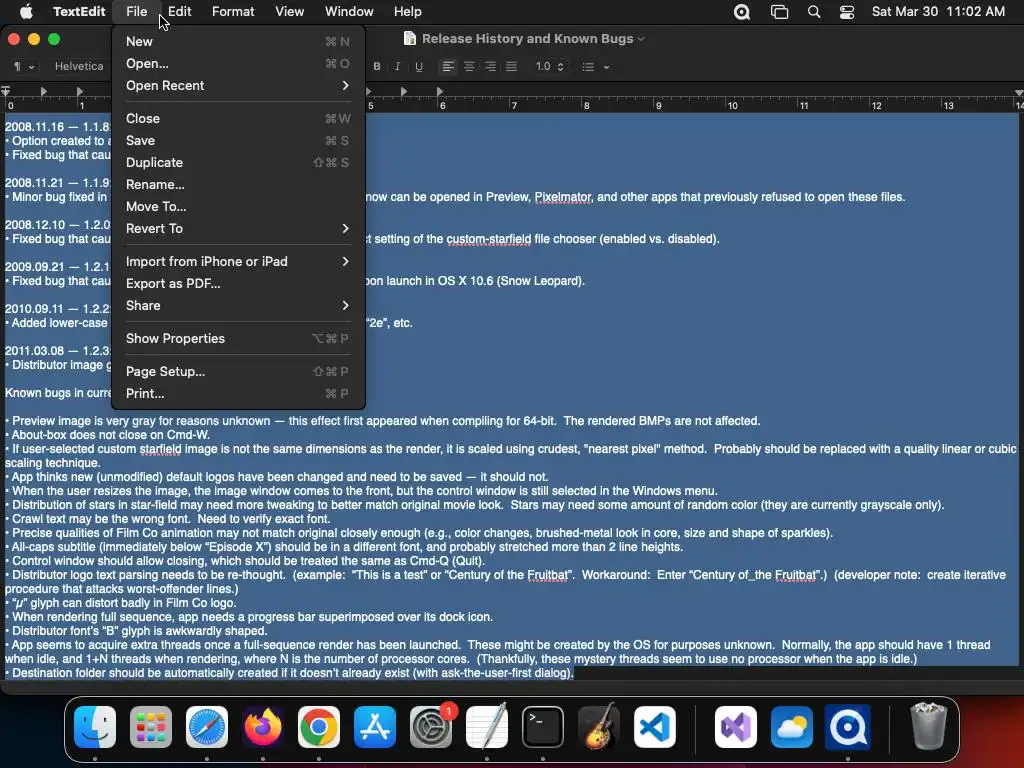Viewport: 1024px width, 768px height.
Task: Choose New from the File menu
Action: tap(238, 41)
